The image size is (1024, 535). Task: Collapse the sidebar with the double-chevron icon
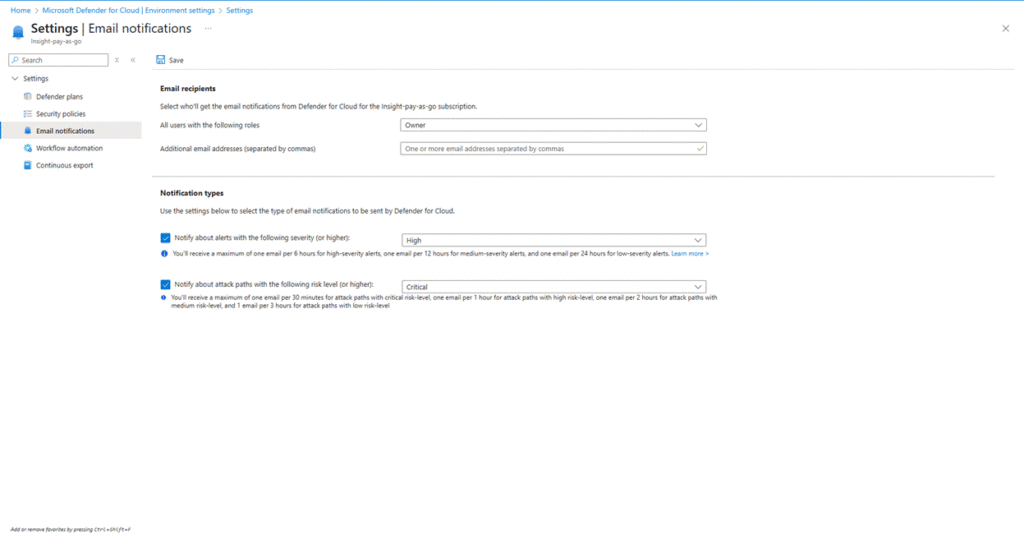[133, 60]
